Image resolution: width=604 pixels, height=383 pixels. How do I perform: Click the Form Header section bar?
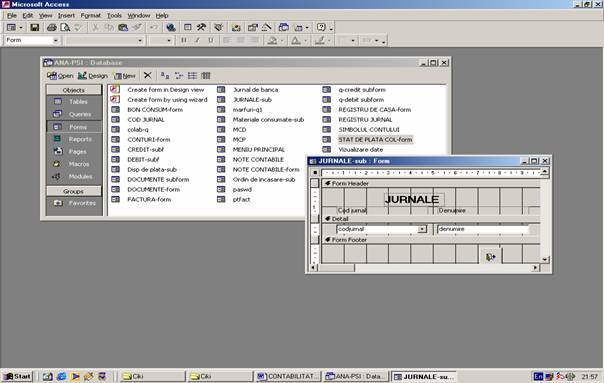coord(431,183)
